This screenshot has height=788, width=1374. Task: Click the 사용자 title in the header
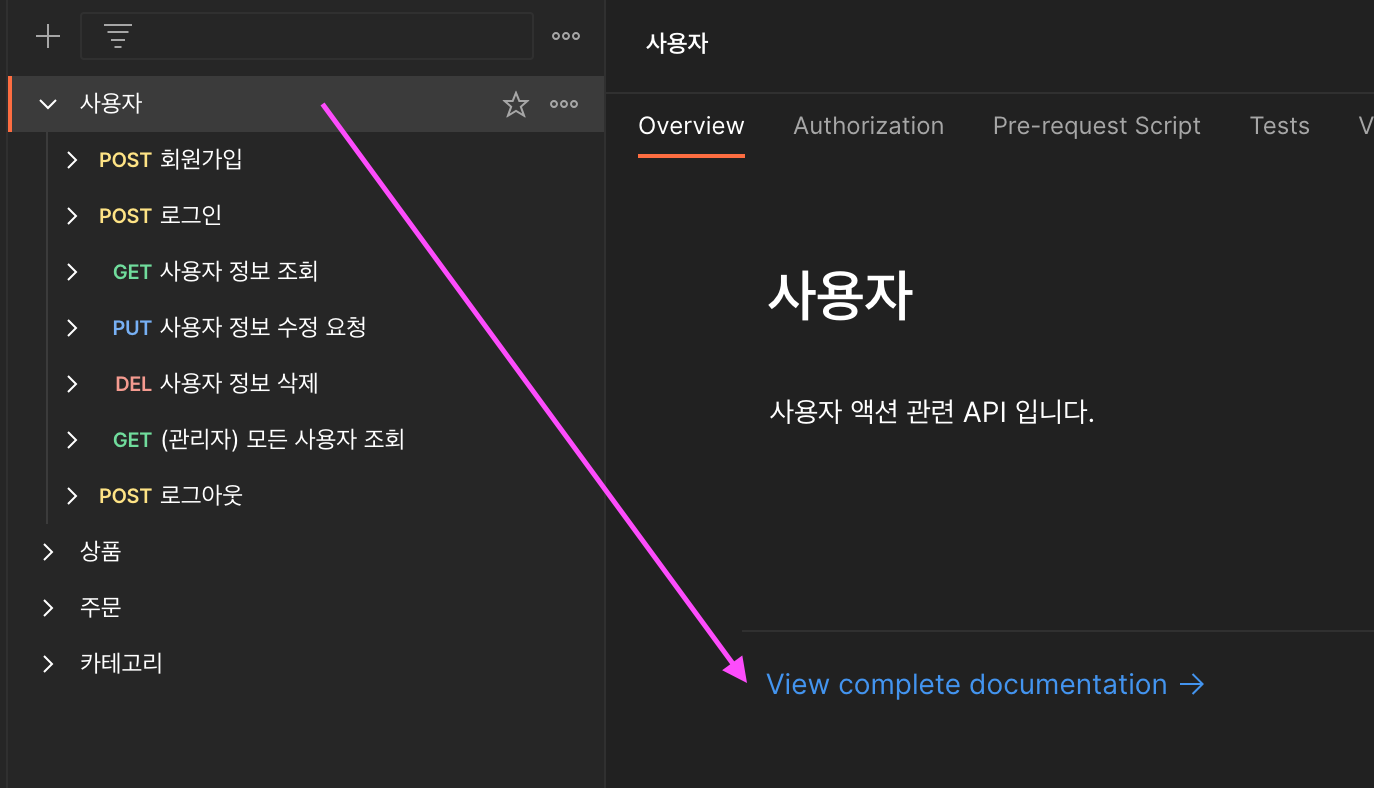677,44
